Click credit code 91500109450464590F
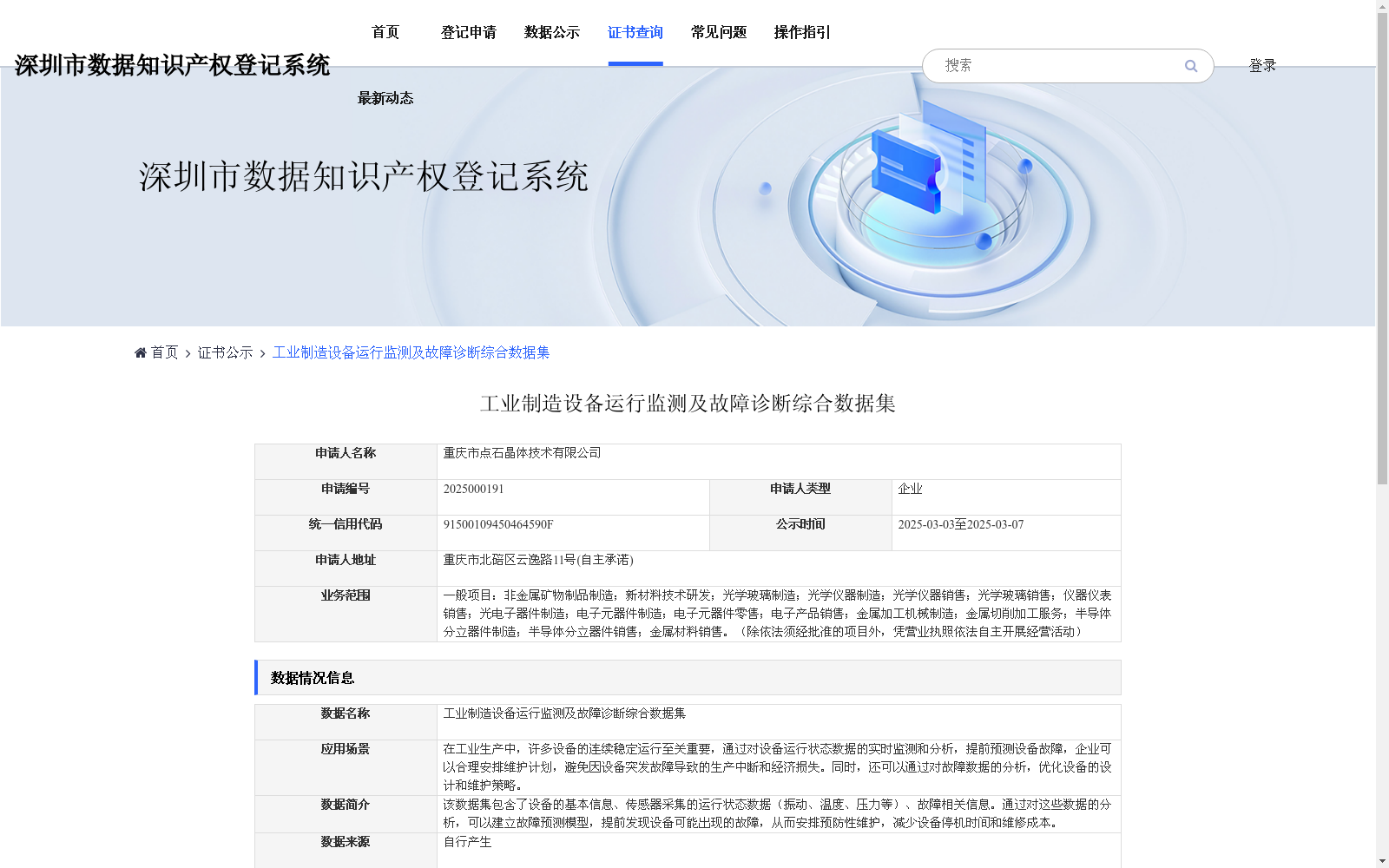 498,524
